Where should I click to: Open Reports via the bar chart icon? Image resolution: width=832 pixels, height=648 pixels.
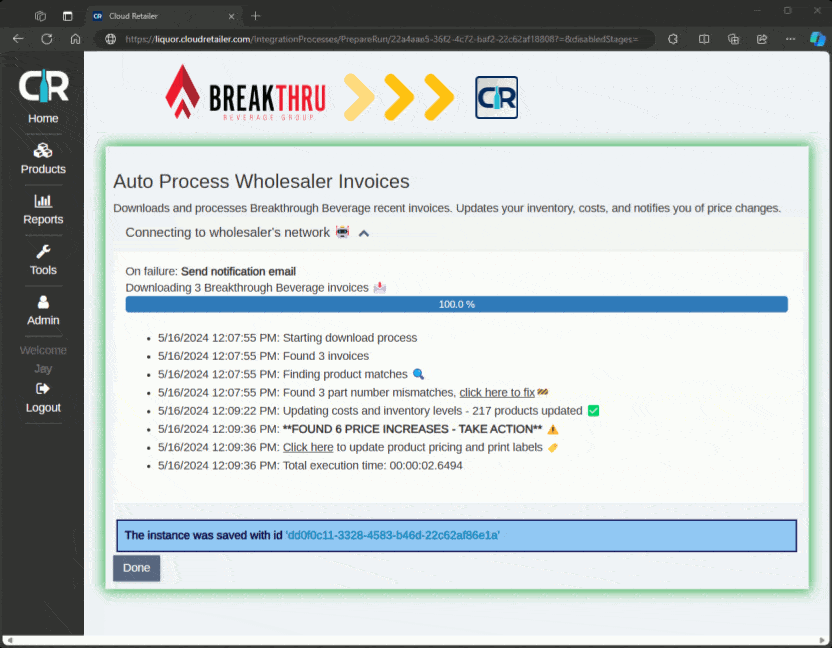43,201
